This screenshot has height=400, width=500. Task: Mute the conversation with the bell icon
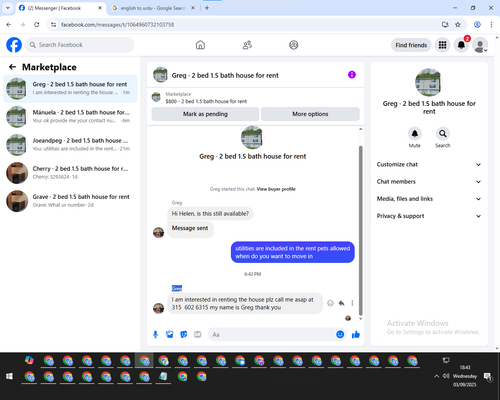pyautogui.click(x=415, y=134)
